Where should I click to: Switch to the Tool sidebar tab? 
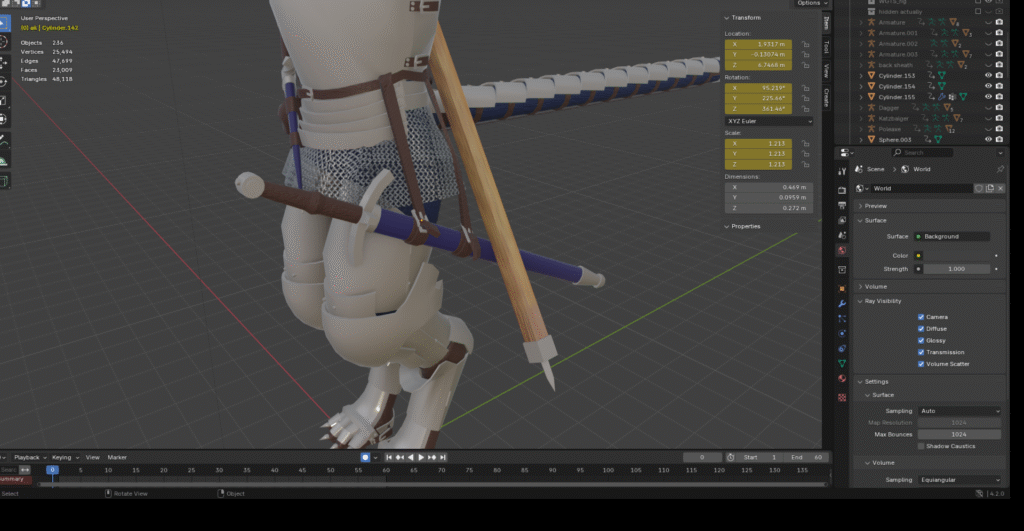click(x=826, y=47)
